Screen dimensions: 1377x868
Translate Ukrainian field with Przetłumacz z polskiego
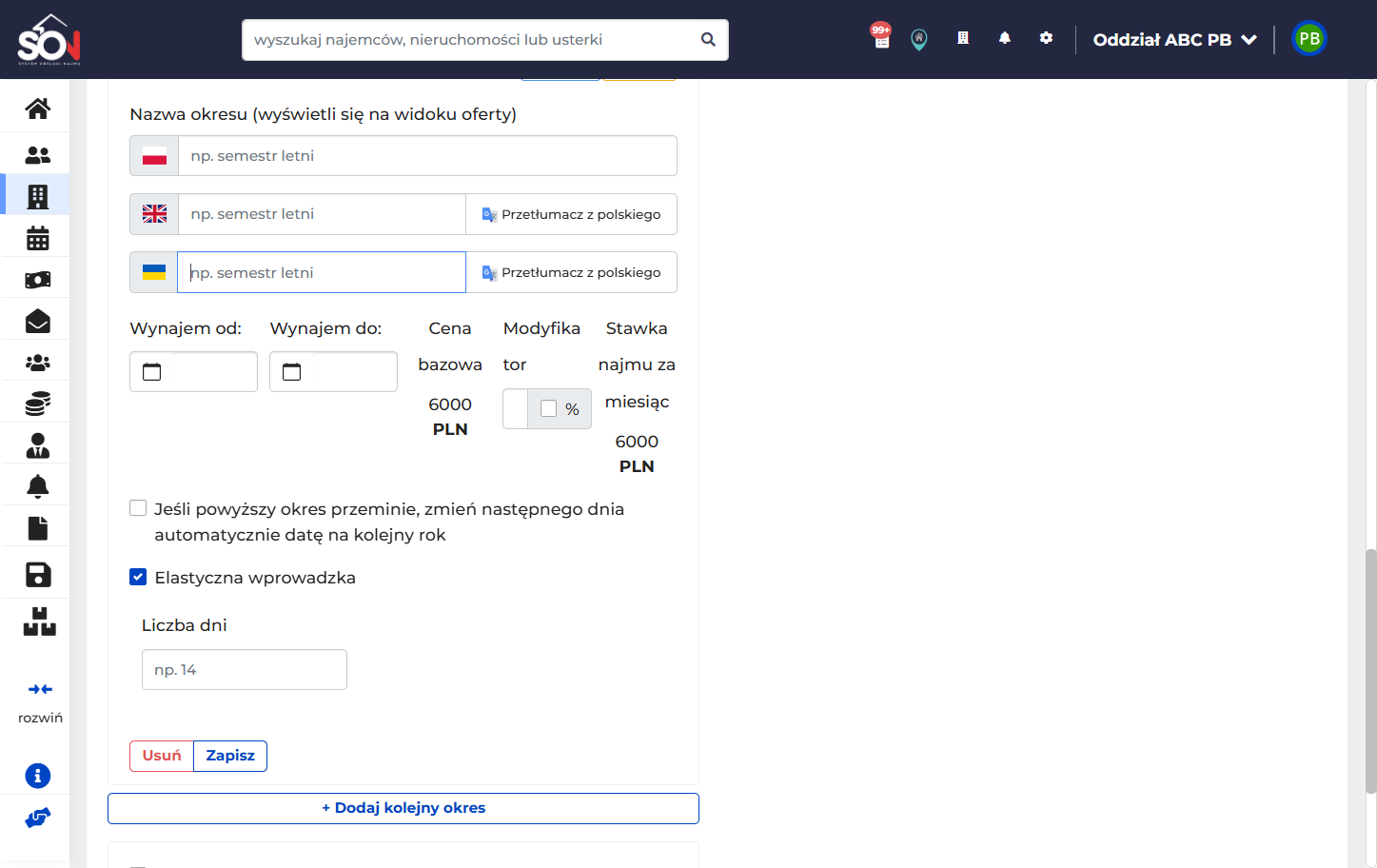[571, 272]
